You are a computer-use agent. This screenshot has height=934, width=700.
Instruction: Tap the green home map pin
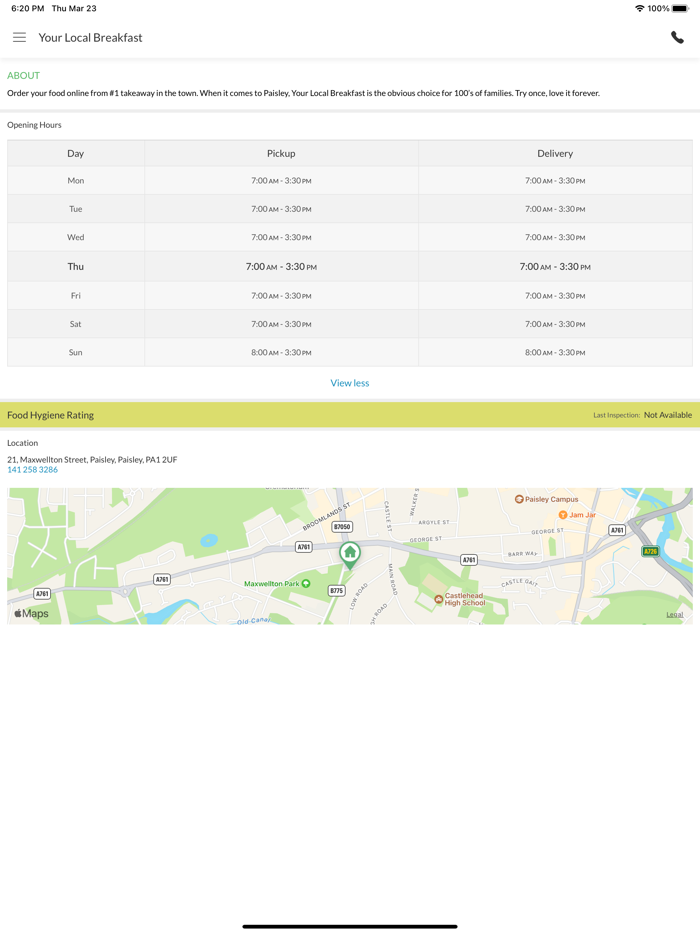[x=350, y=555]
